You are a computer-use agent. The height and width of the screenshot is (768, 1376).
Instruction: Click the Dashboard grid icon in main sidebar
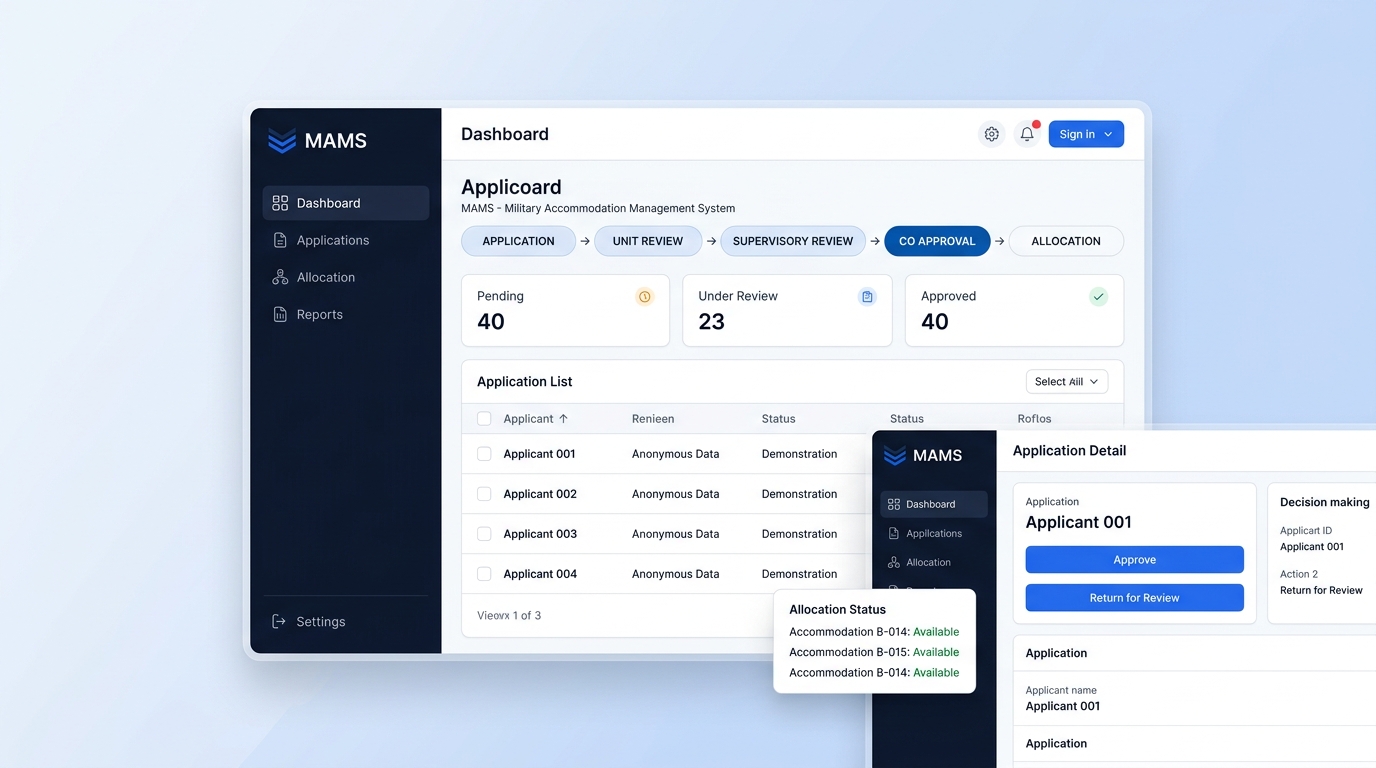click(280, 203)
